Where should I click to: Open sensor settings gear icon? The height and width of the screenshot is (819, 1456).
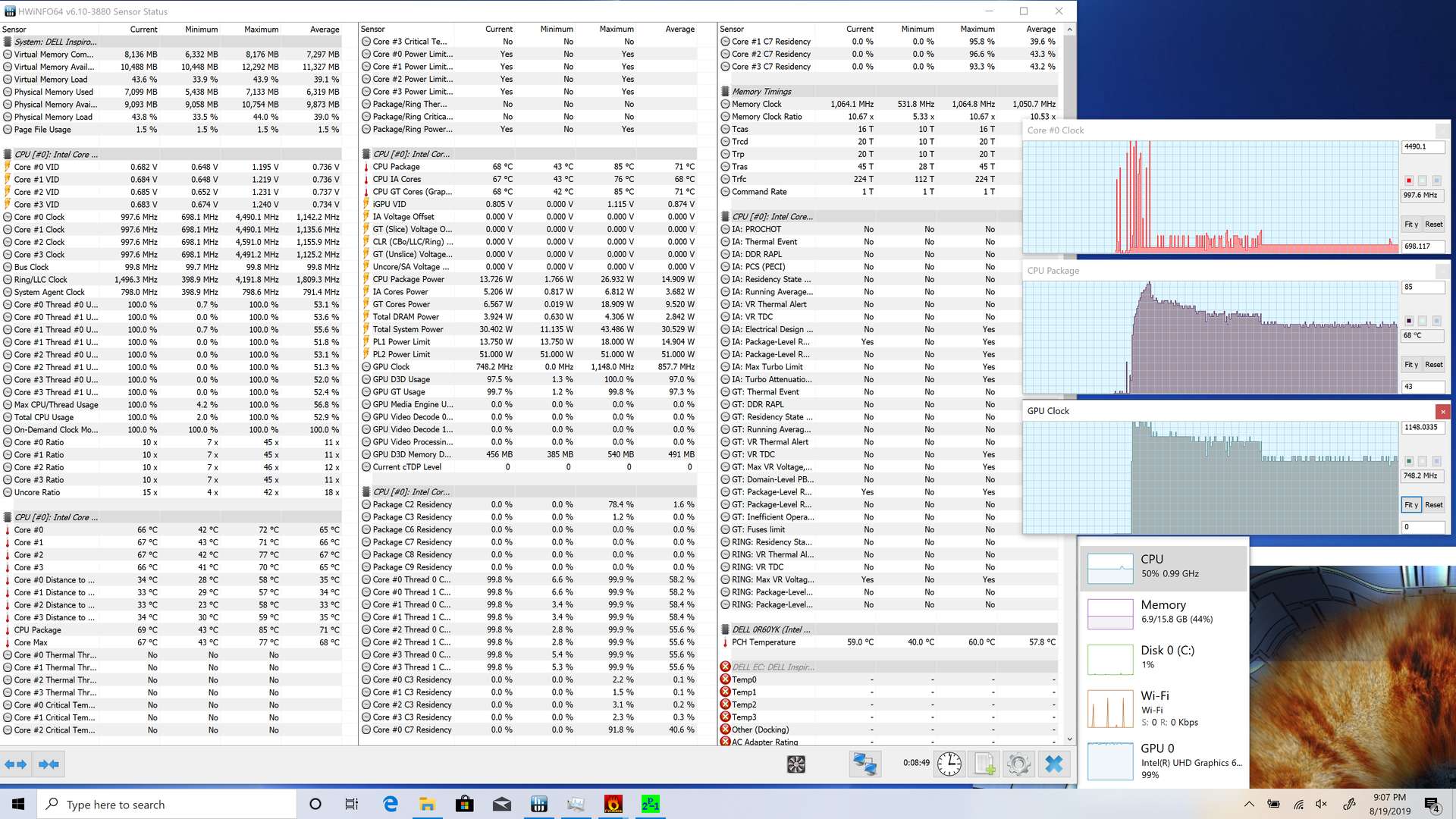pyautogui.click(x=1018, y=764)
